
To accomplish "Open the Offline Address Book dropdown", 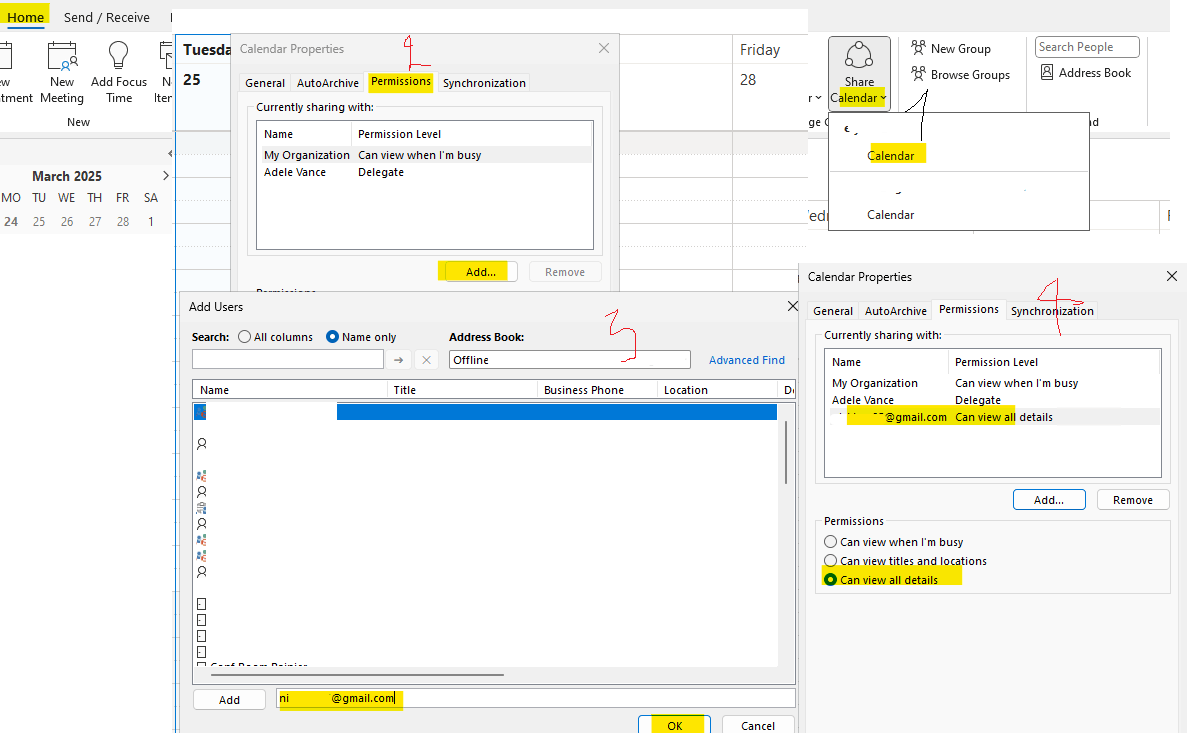I will click(x=683, y=359).
